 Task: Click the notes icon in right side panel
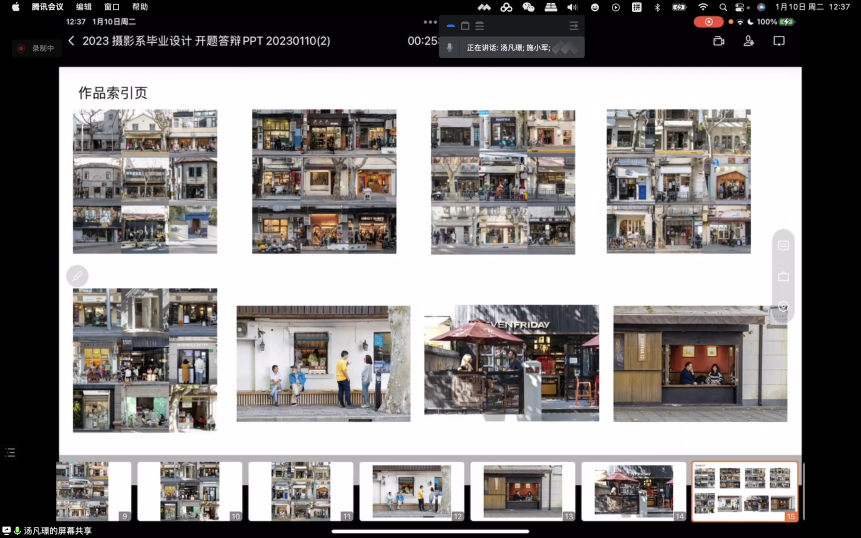(783, 245)
